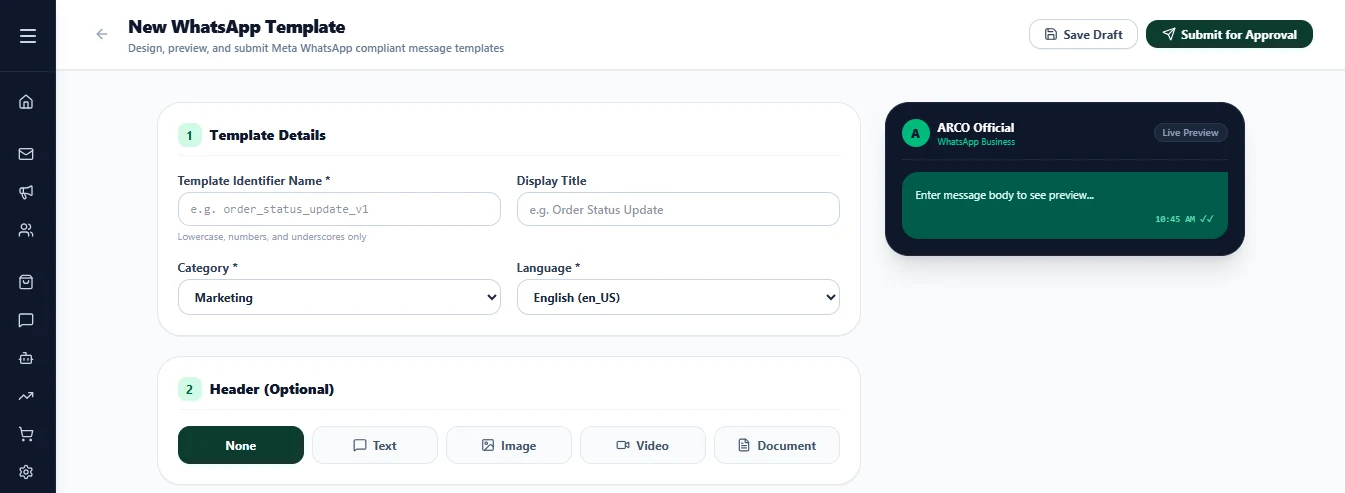Open the shopping cart sidebar icon
The width and height of the screenshot is (1345, 493).
click(27, 434)
